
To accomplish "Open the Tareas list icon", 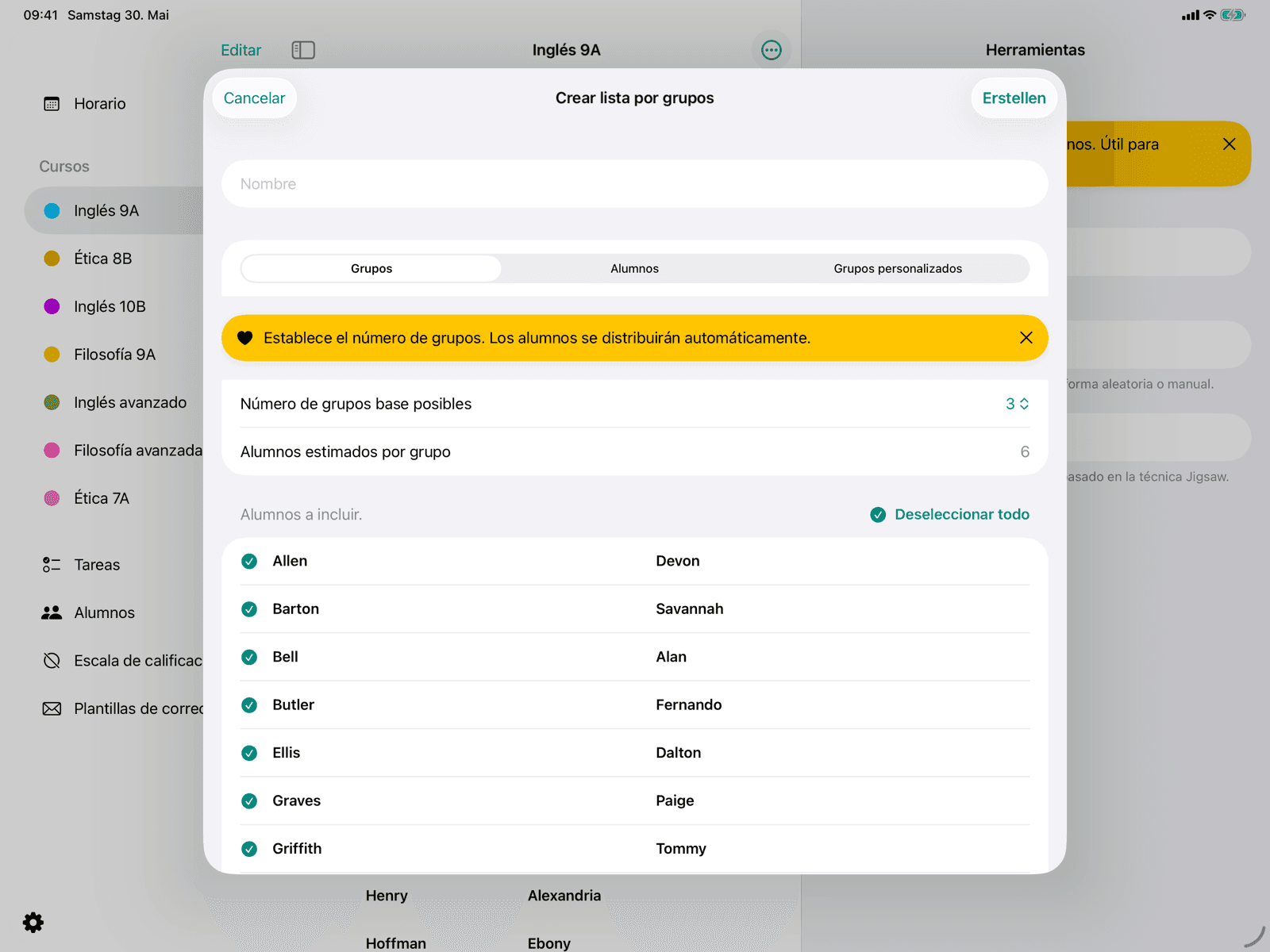I will click(52, 565).
